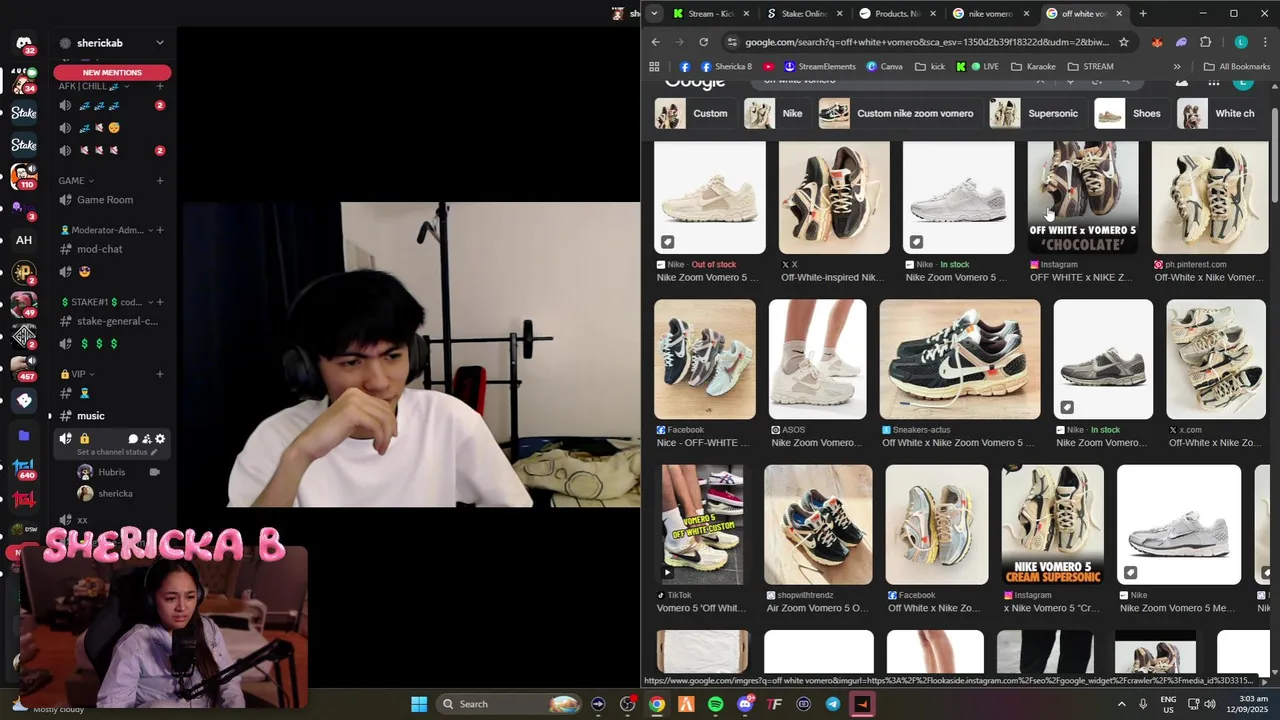1280x720 pixels.
Task: Open All Bookmarks folder
Action: 1237,67
